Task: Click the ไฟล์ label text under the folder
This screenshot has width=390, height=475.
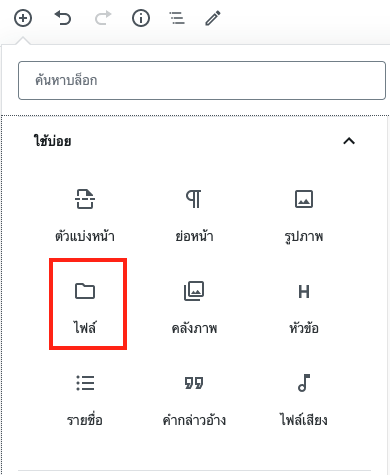Action: (x=85, y=327)
